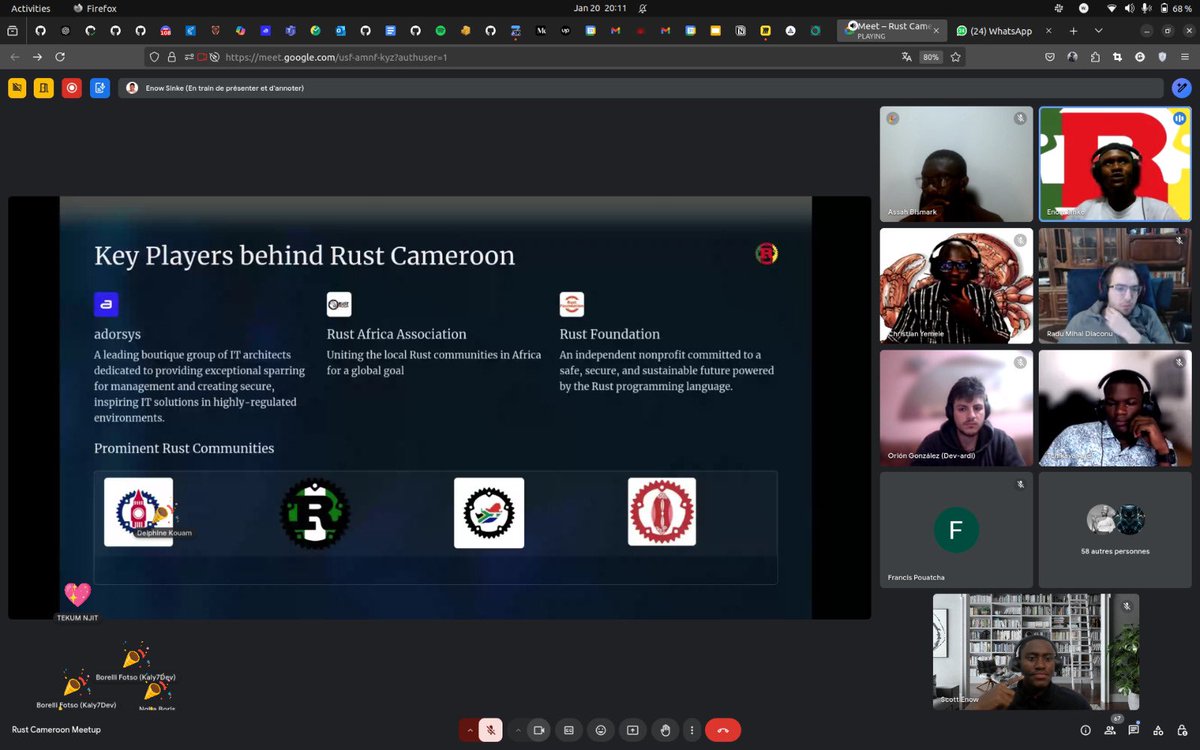
Task: Show the participants list panel
Action: point(1111,730)
